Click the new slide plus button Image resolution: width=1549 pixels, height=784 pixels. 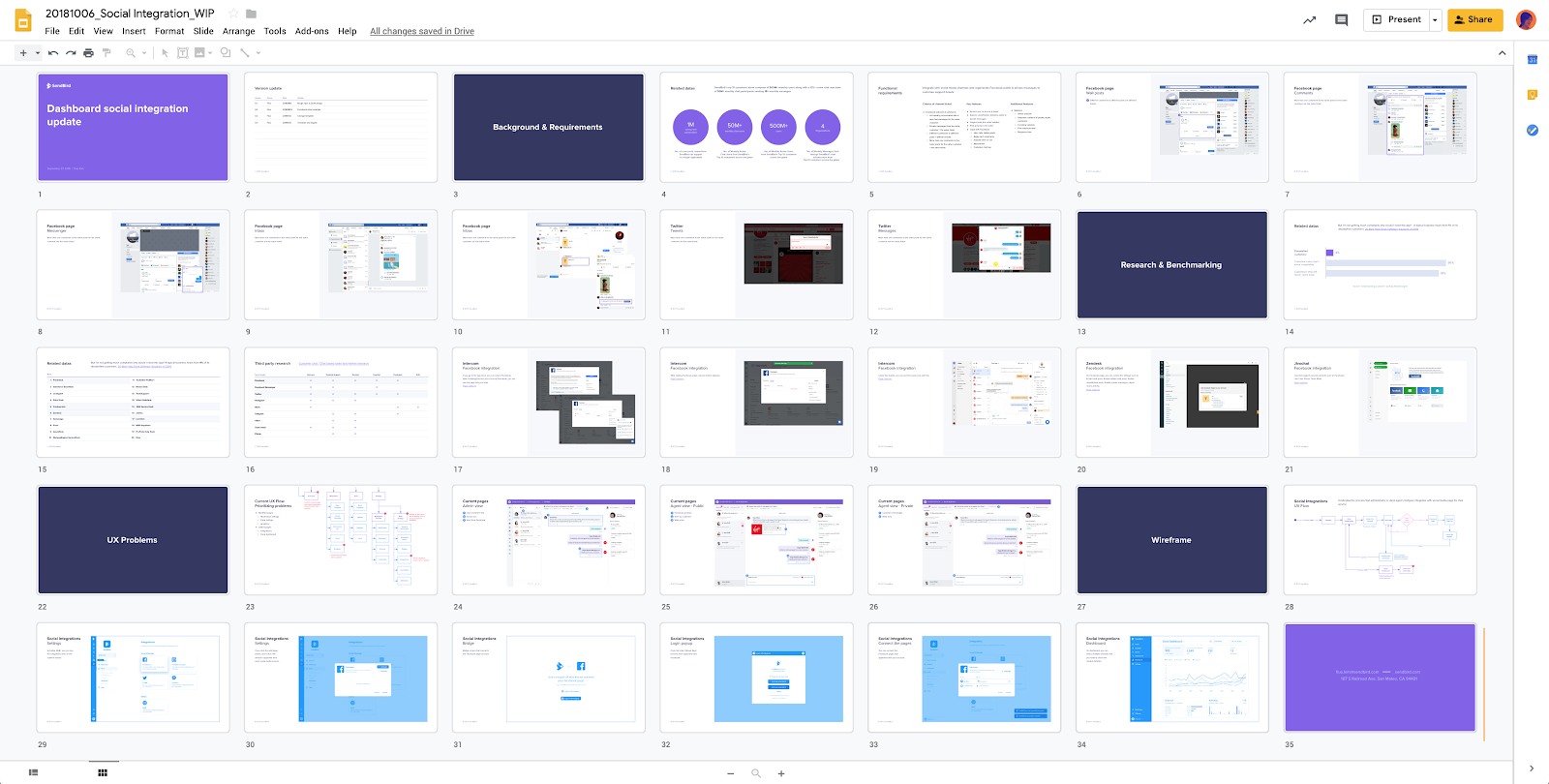(23, 53)
